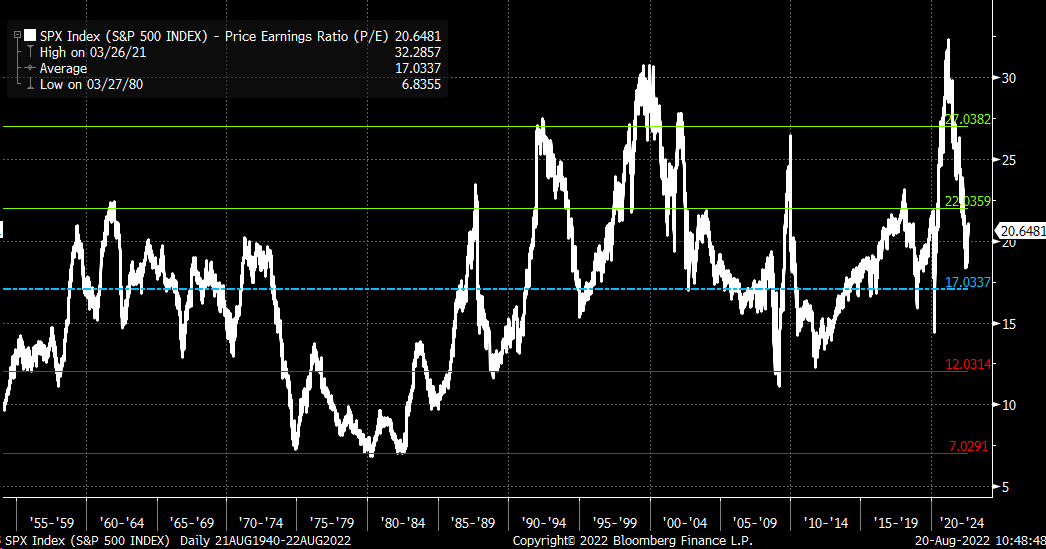Click the '75-'79 period label on time axis
This screenshot has width=1046, height=549.
332,523
